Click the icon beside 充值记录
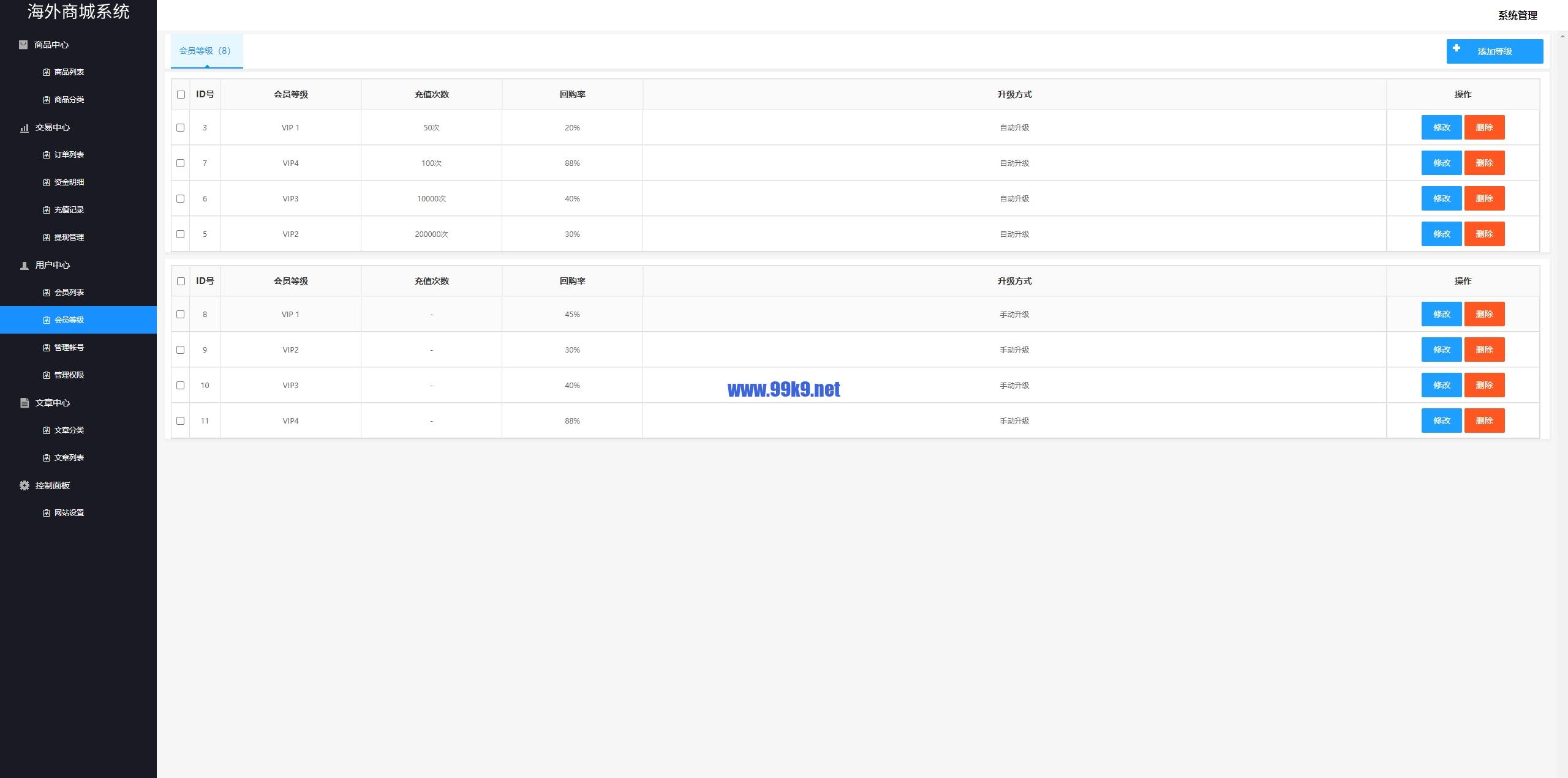The height and width of the screenshot is (778, 1568). (x=47, y=210)
